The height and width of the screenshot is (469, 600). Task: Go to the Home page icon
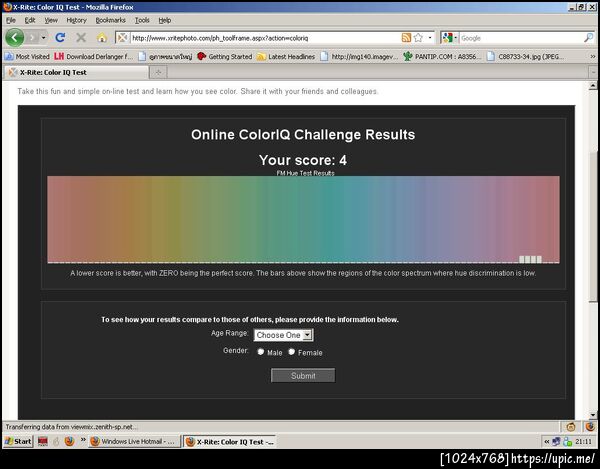coord(101,37)
